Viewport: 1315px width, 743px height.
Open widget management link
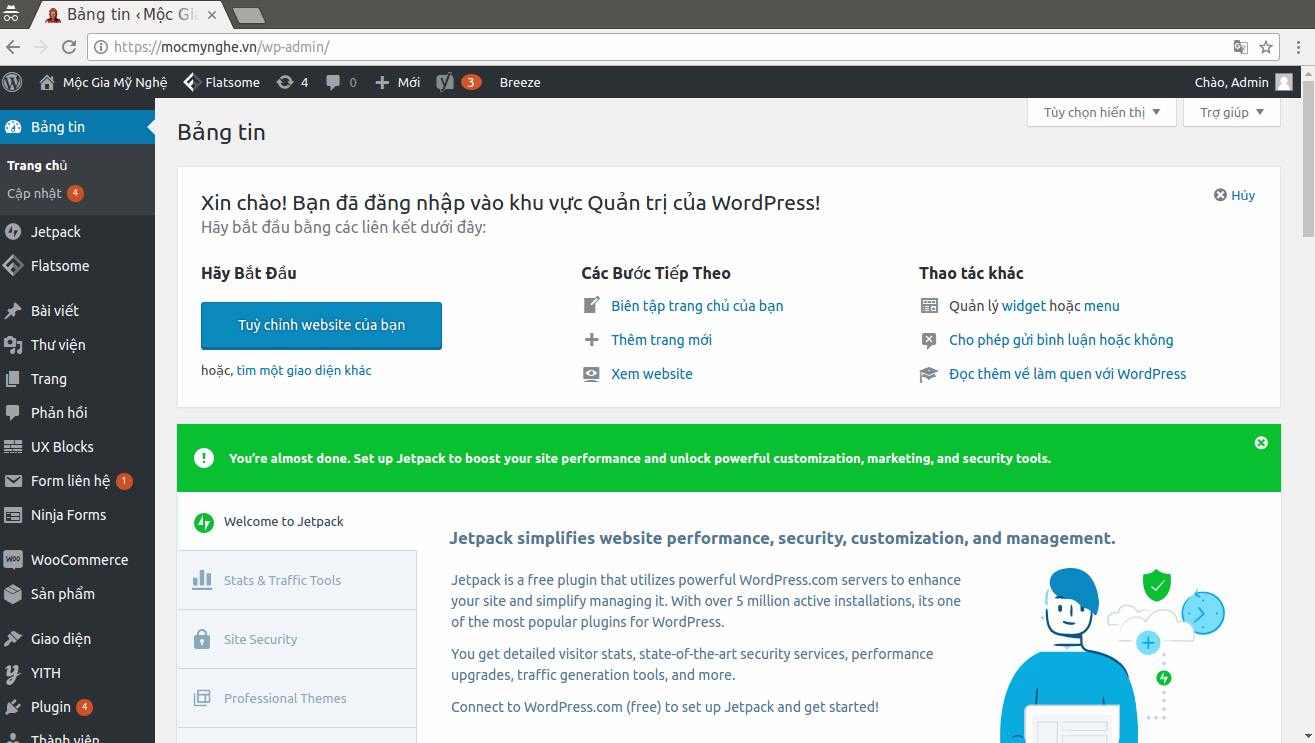1023,306
